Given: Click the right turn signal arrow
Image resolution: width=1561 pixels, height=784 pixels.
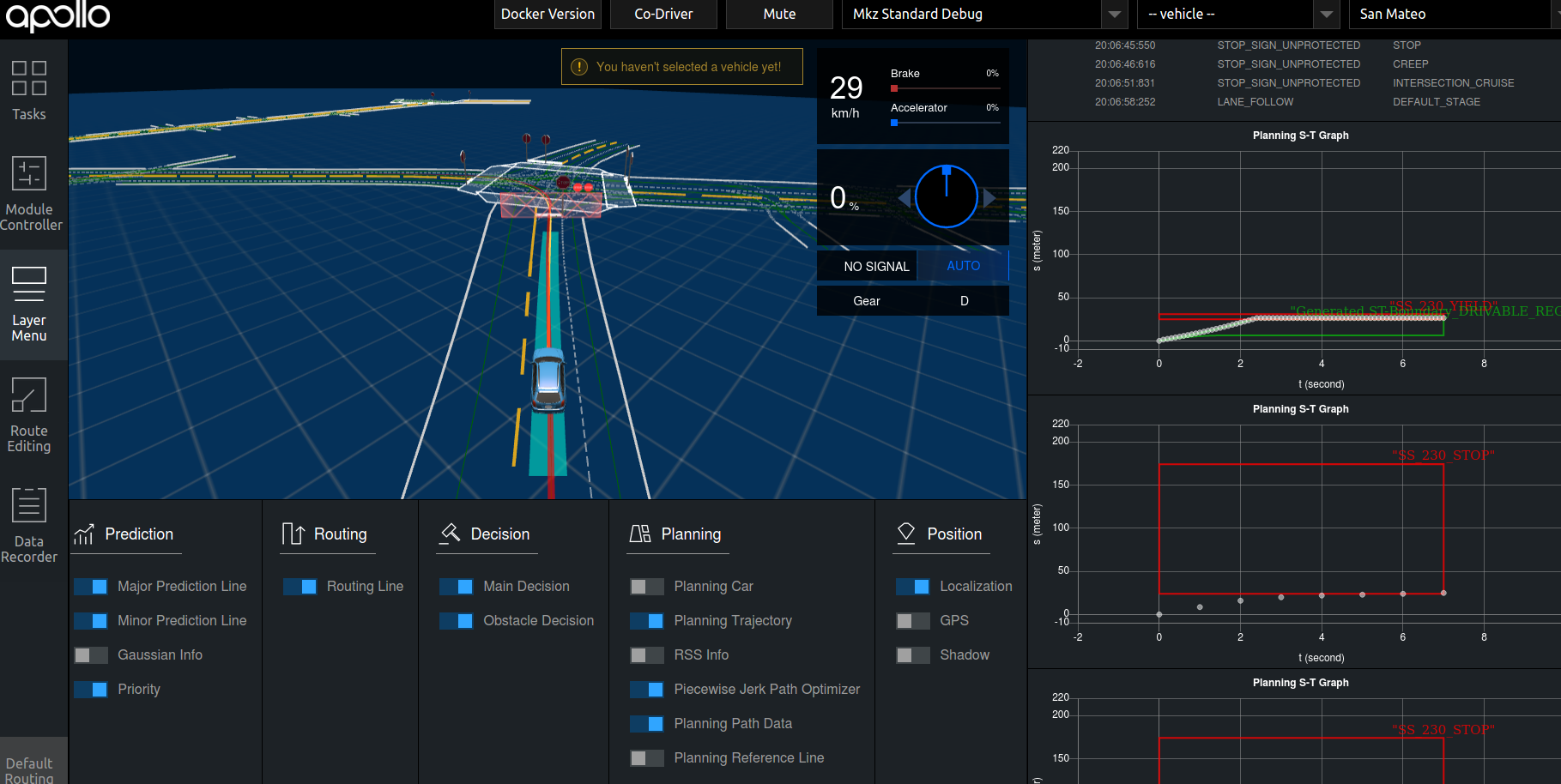Looking at the screenshot, I should 989,198.
